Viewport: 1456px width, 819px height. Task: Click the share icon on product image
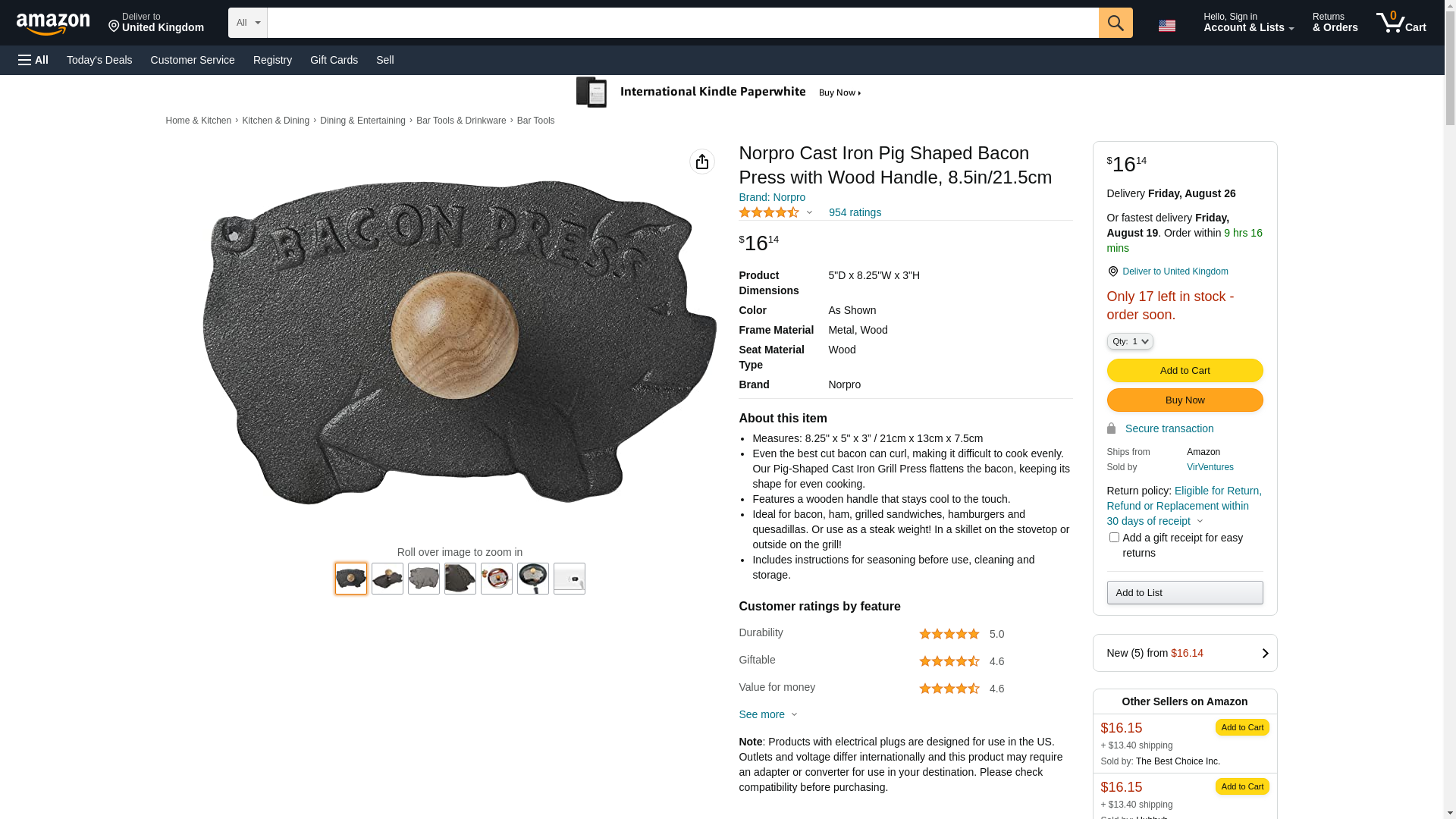701,162
